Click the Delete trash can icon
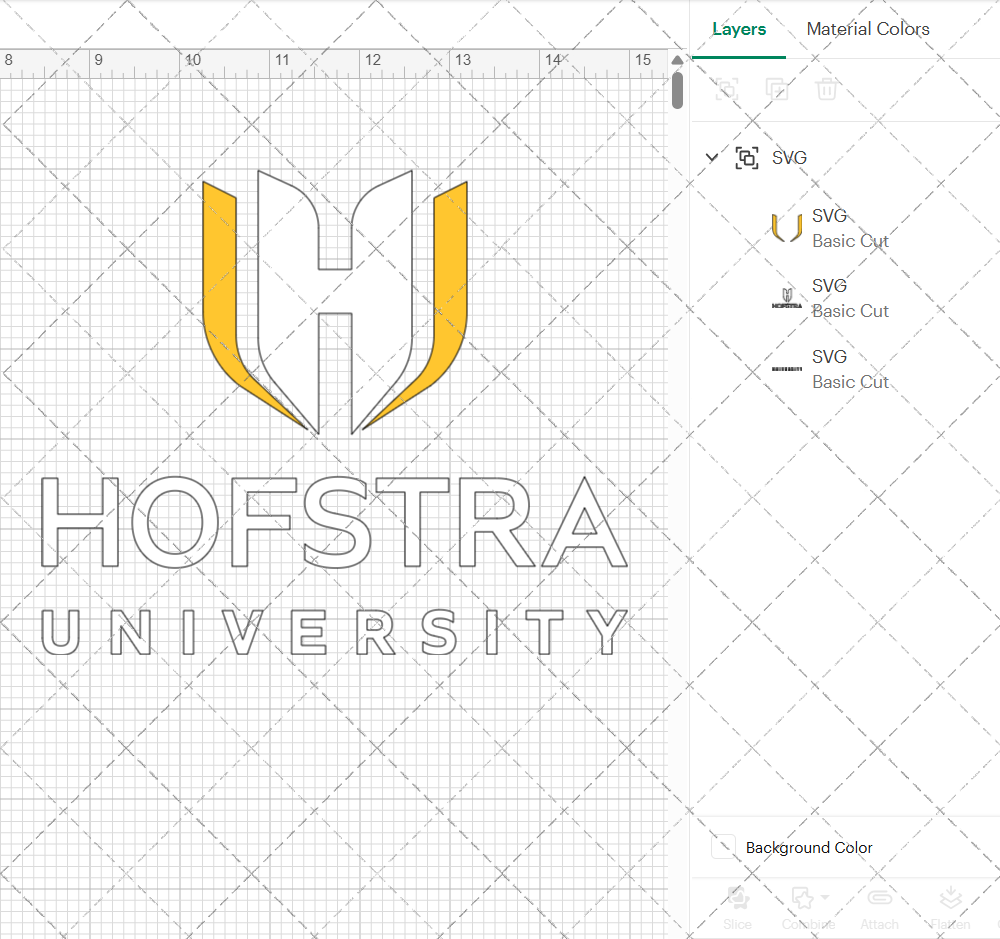 click(x=826, y=89)
